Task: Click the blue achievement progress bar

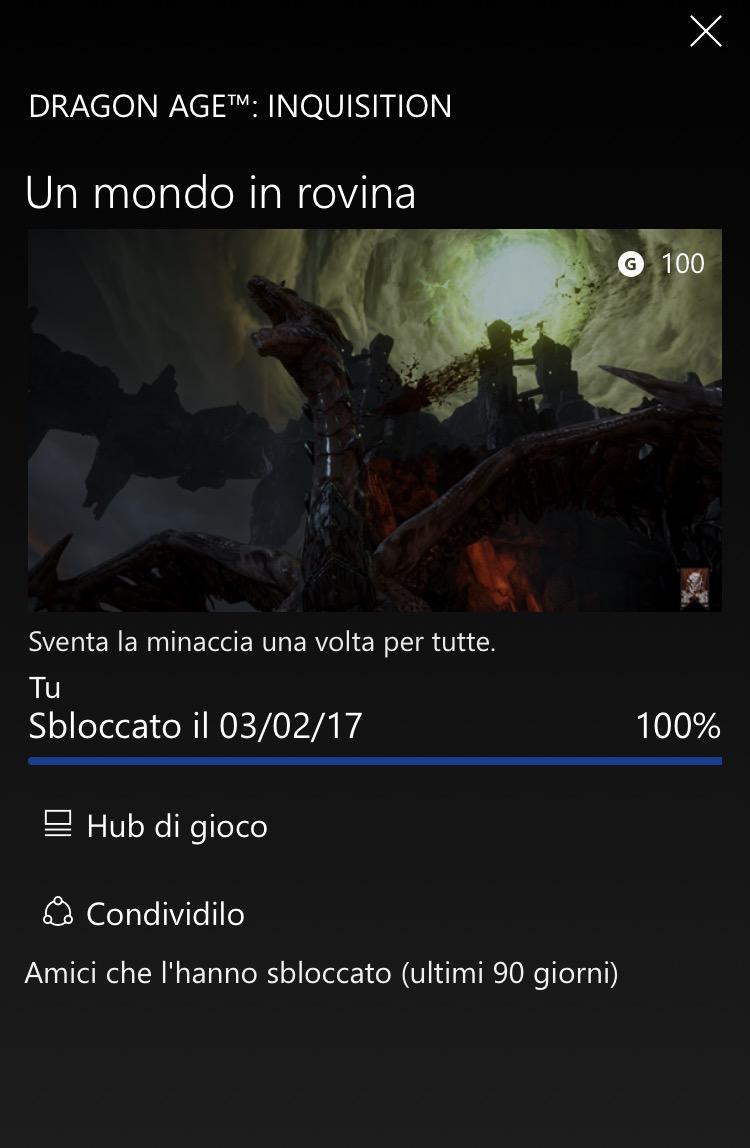Action: pos(375,761)
